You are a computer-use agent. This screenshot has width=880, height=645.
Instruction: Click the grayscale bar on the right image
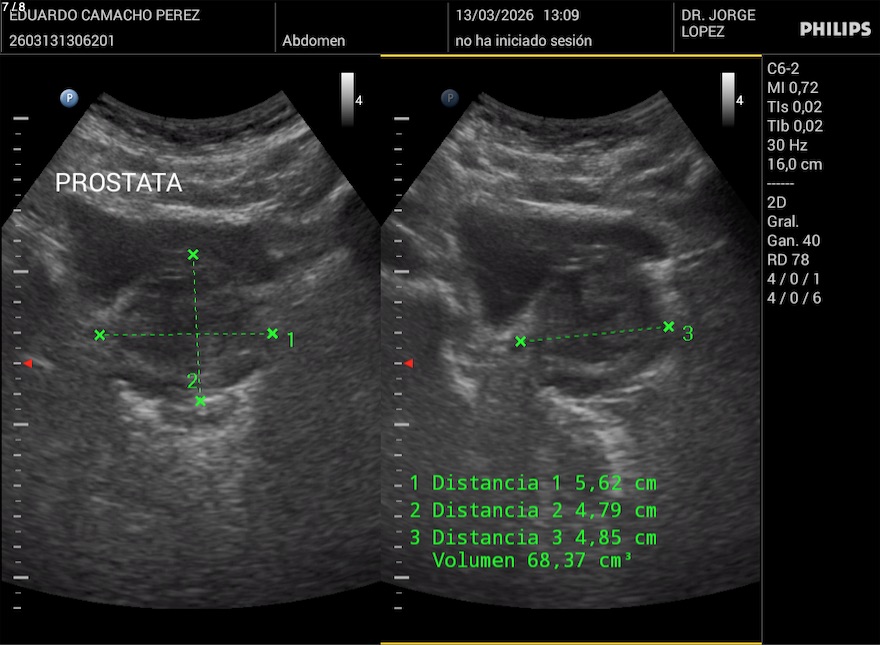coord(728,99)
